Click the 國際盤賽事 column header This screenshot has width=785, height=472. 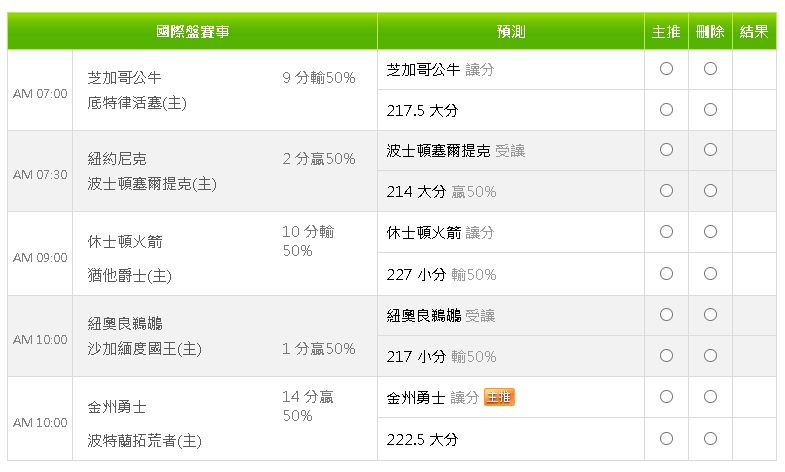(193, 32)
